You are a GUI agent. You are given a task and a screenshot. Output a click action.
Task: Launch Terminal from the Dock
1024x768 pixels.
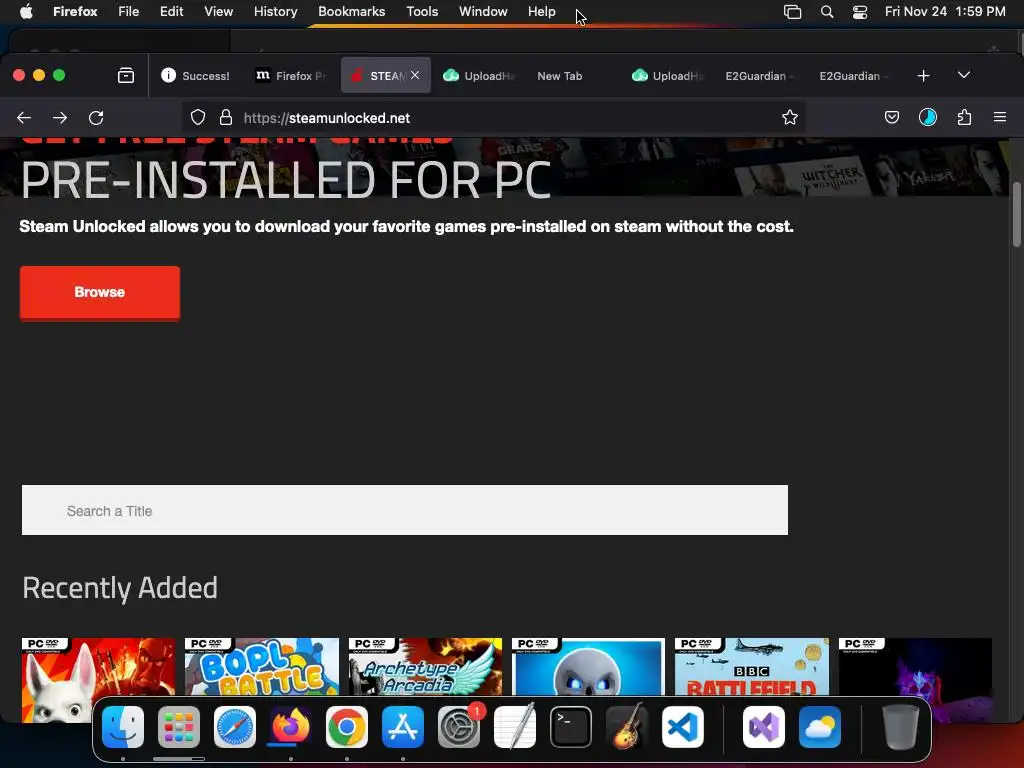click(571, 727)
